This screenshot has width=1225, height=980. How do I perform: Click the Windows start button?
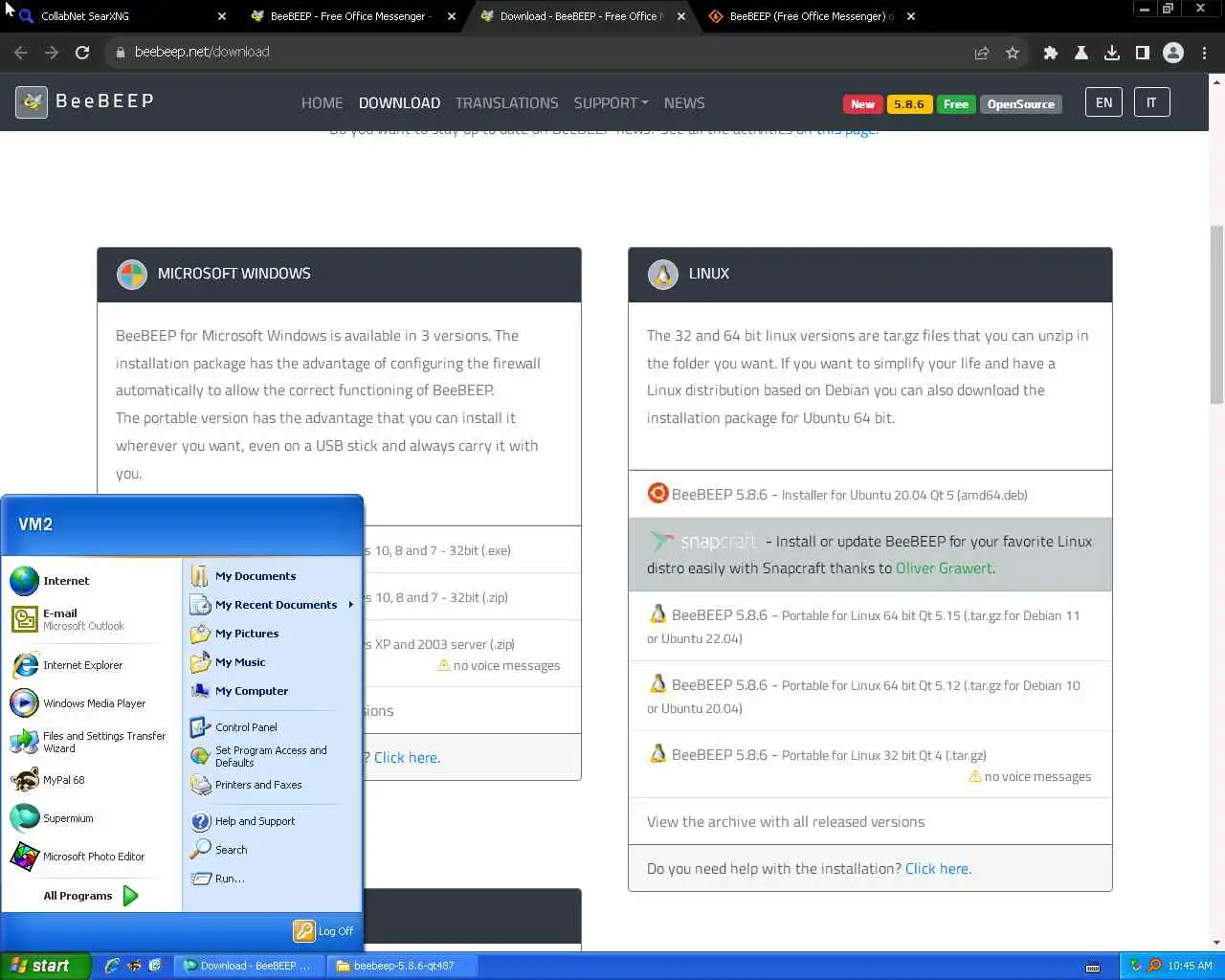click(x=45, y=966)
